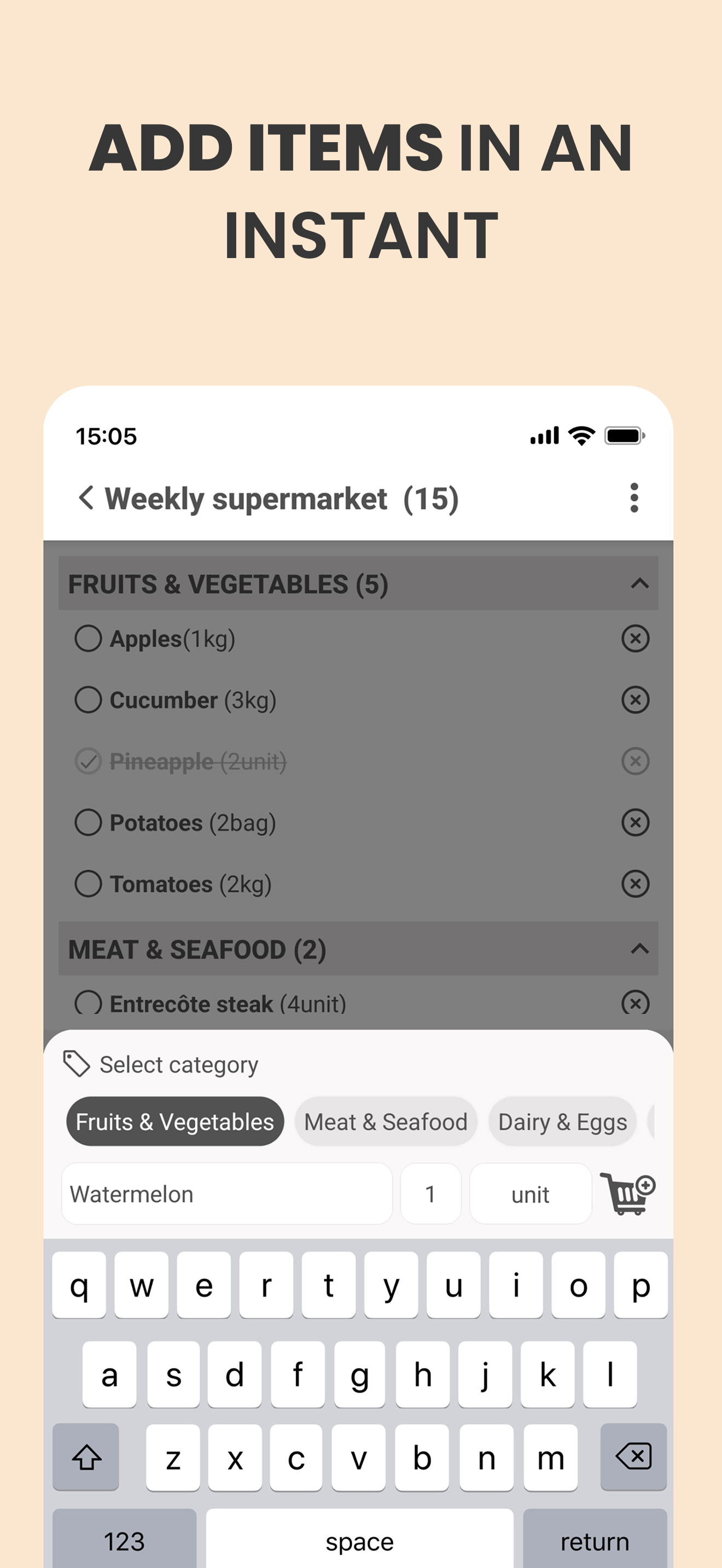Uncheck the completed Pineapple item
Image resolution: width=722 pixels, height=1568 pixels.
(88, 762)
